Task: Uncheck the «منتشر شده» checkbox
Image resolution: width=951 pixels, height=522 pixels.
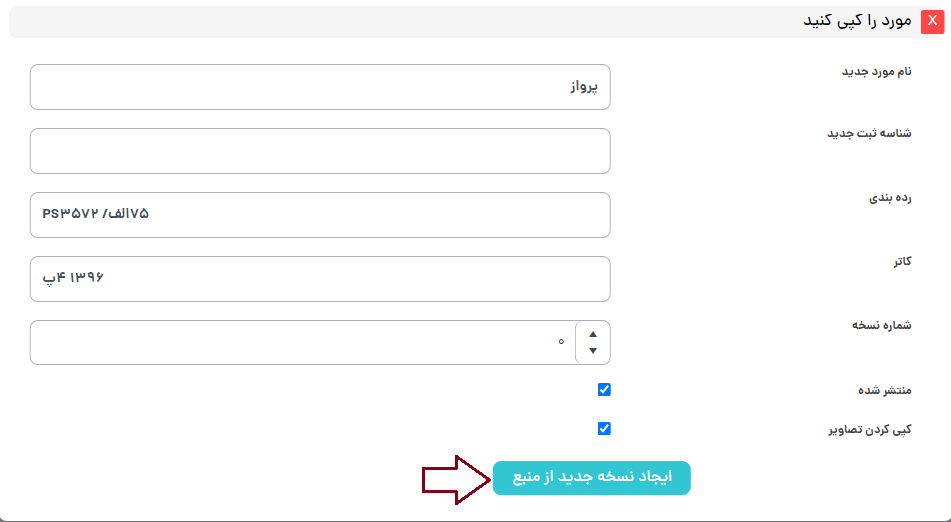Action: pyautogui.click(x=604, y=390)
